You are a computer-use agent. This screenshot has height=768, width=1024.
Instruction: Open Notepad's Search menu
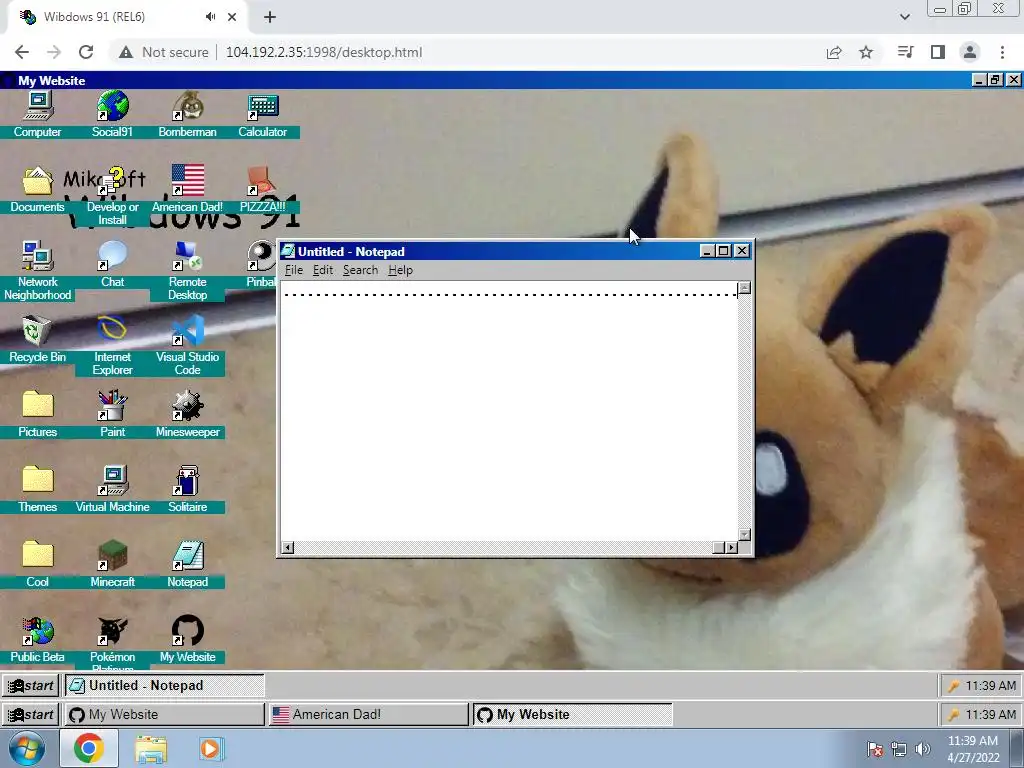click(360, 270)
